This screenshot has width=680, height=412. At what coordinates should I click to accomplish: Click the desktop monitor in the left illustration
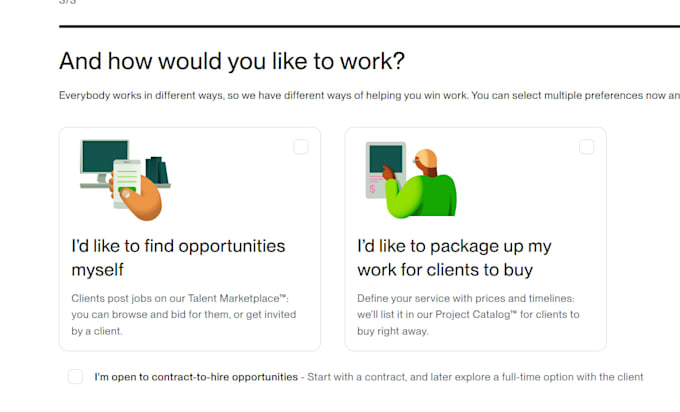tap(104, 161)
